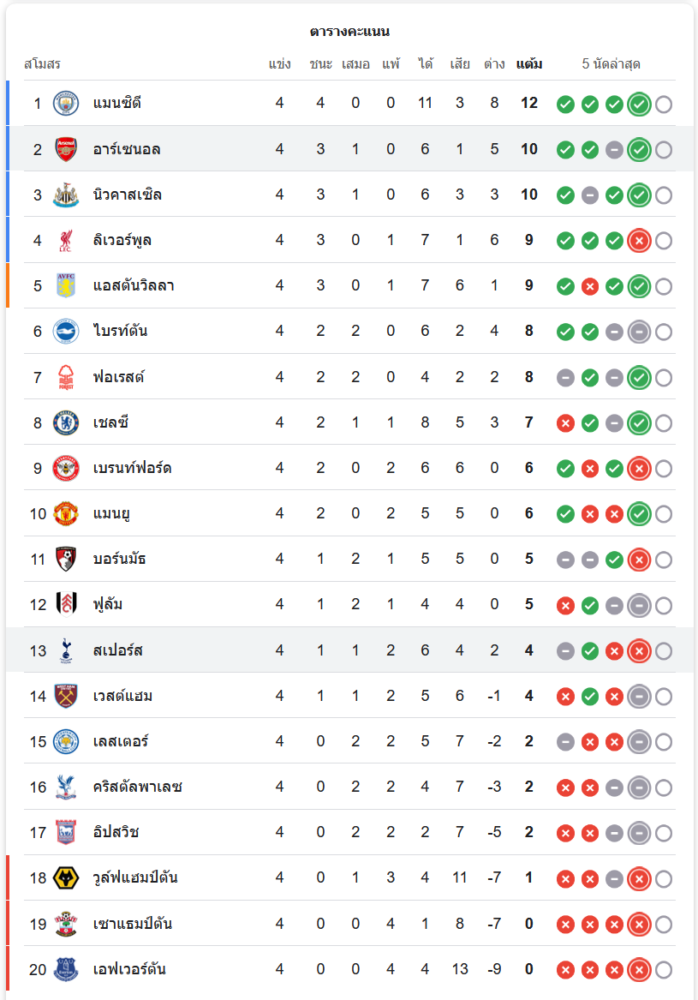Click the แต้ม points column header
Viewport: 698px width, 1000px height.
[x=529, y=64]
